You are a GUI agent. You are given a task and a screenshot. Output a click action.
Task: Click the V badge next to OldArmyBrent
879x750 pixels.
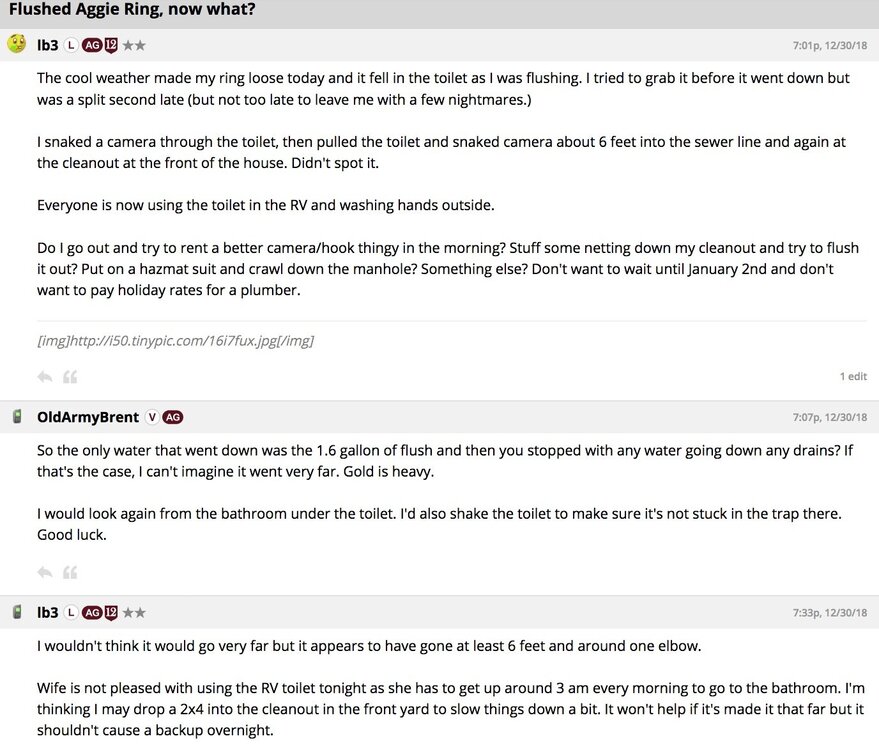click(152, 417)
